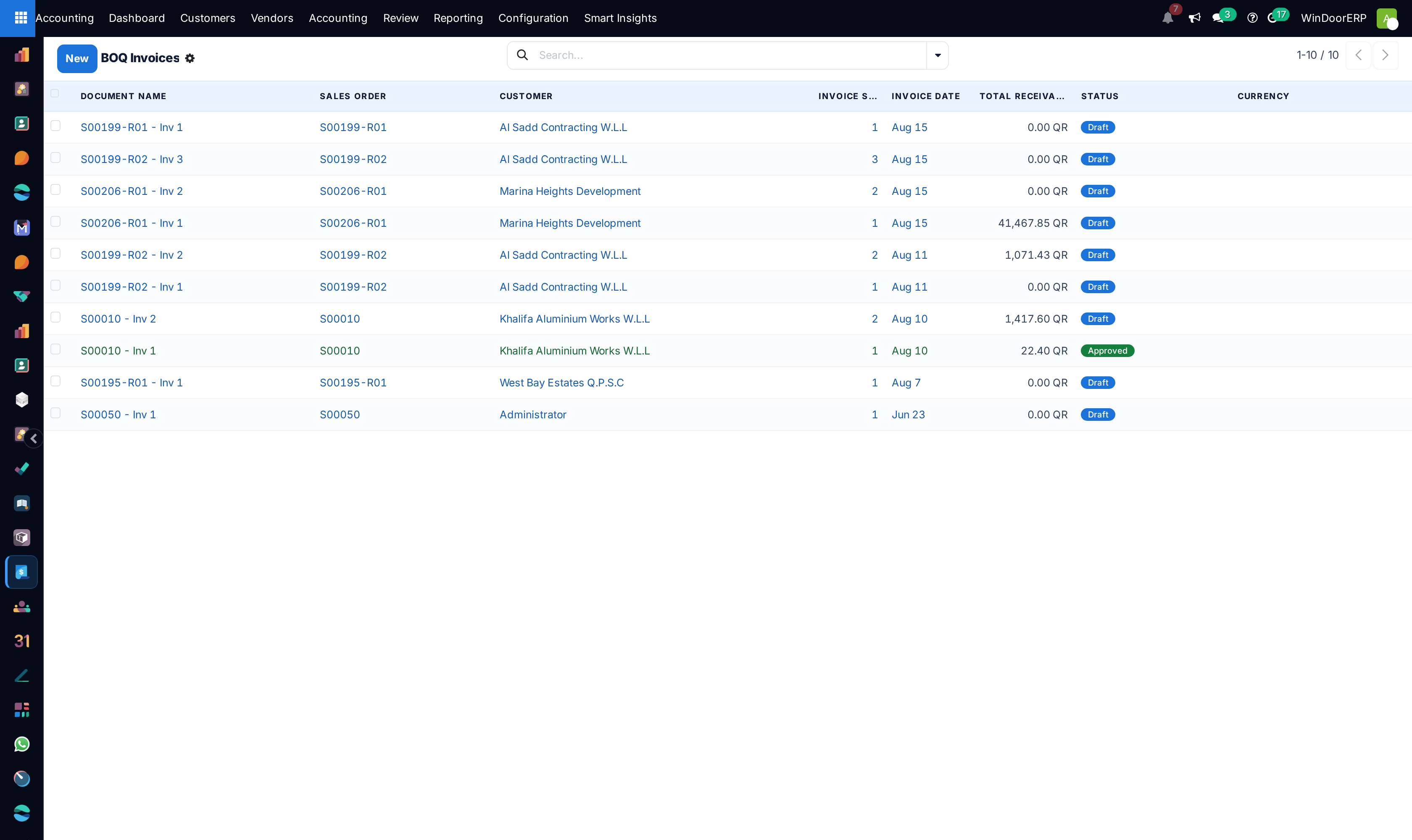Click the active invoice dollar app in the sidebar
This screenshot has height=840, width=1412.
pyautogui.click(x=21, y=572)
